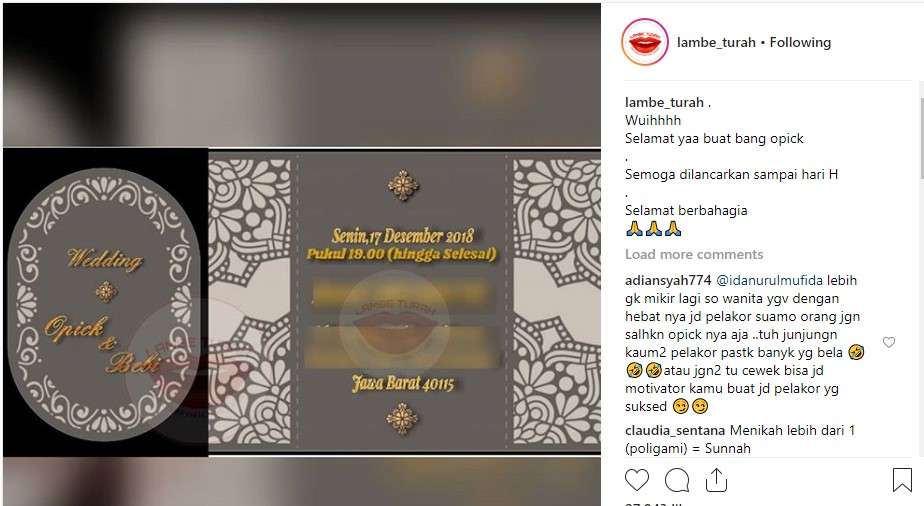The image size is (924, 506).
Task: Save the post with the bookmark icon
Action: pos(902,480)
